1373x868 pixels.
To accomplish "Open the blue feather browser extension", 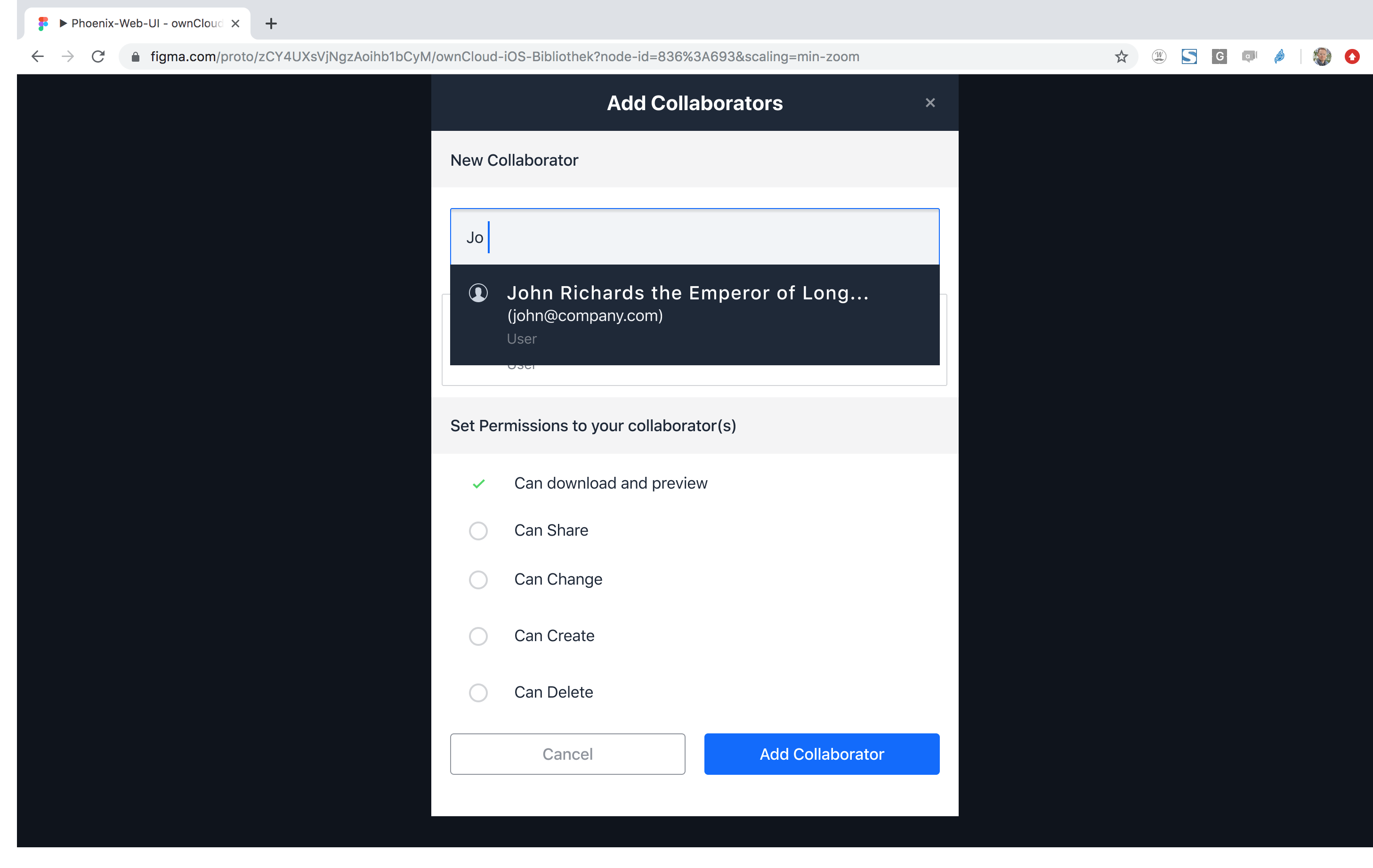I will 1279,56.
